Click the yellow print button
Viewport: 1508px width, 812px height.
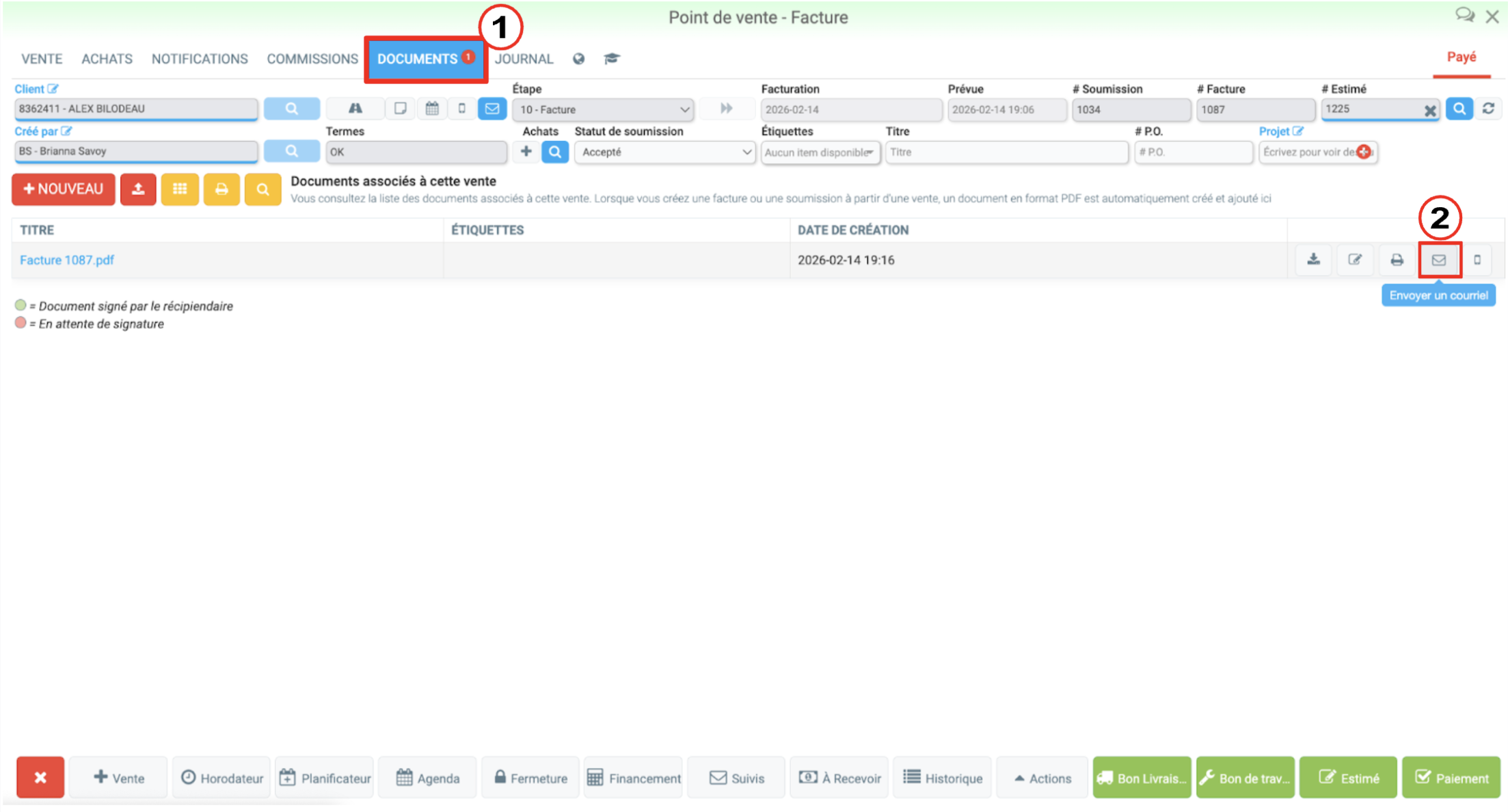coord(221,189)
